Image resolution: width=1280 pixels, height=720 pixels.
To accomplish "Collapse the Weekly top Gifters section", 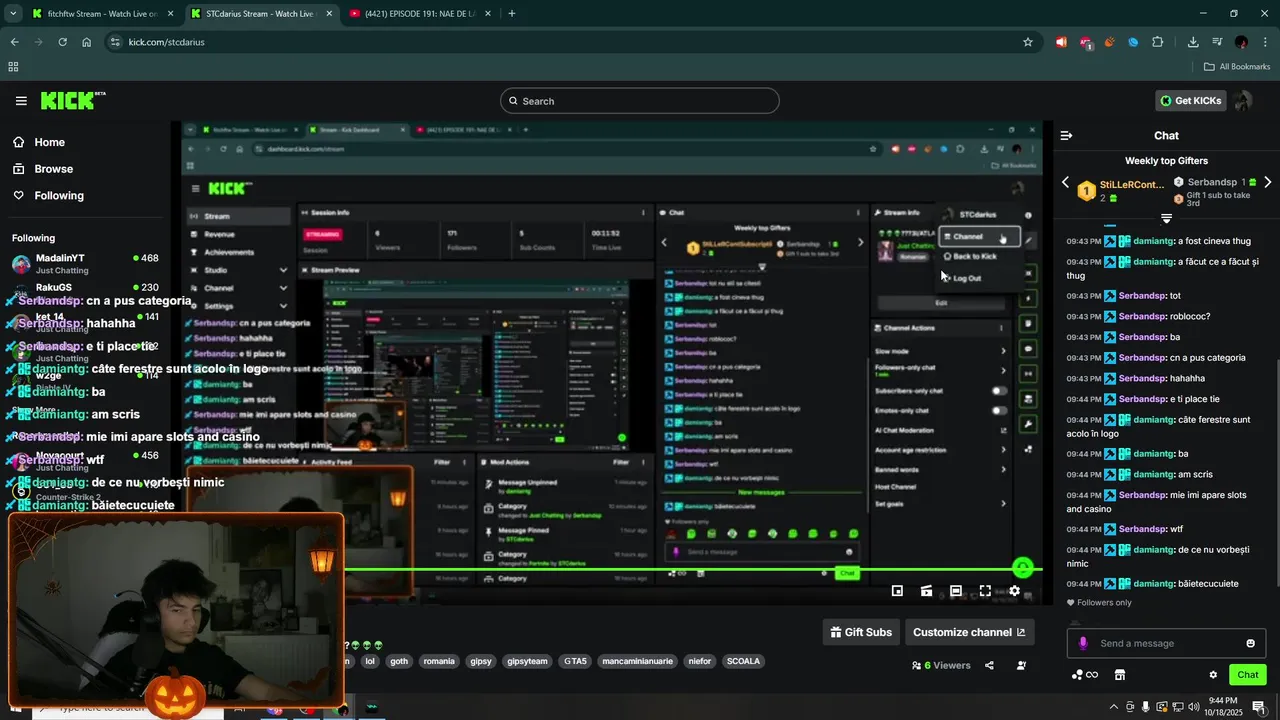I will pos(1166,218).
